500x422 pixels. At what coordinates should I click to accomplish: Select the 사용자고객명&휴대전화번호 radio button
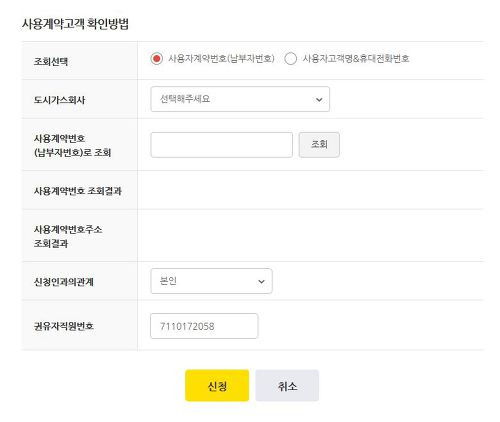290,59
